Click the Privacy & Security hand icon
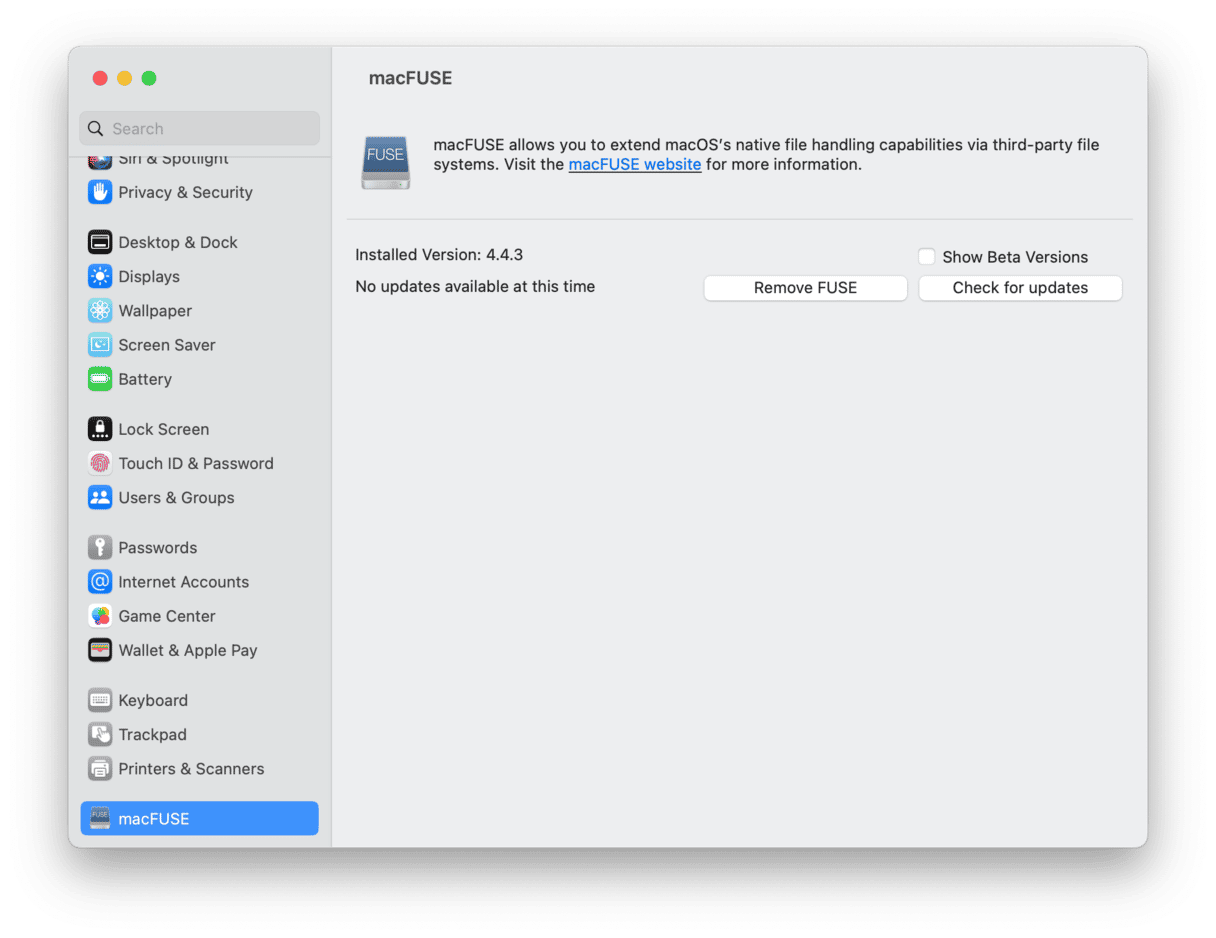This screenshot has width=1216, height=938. pyautogui.click(x=100, y=192)
